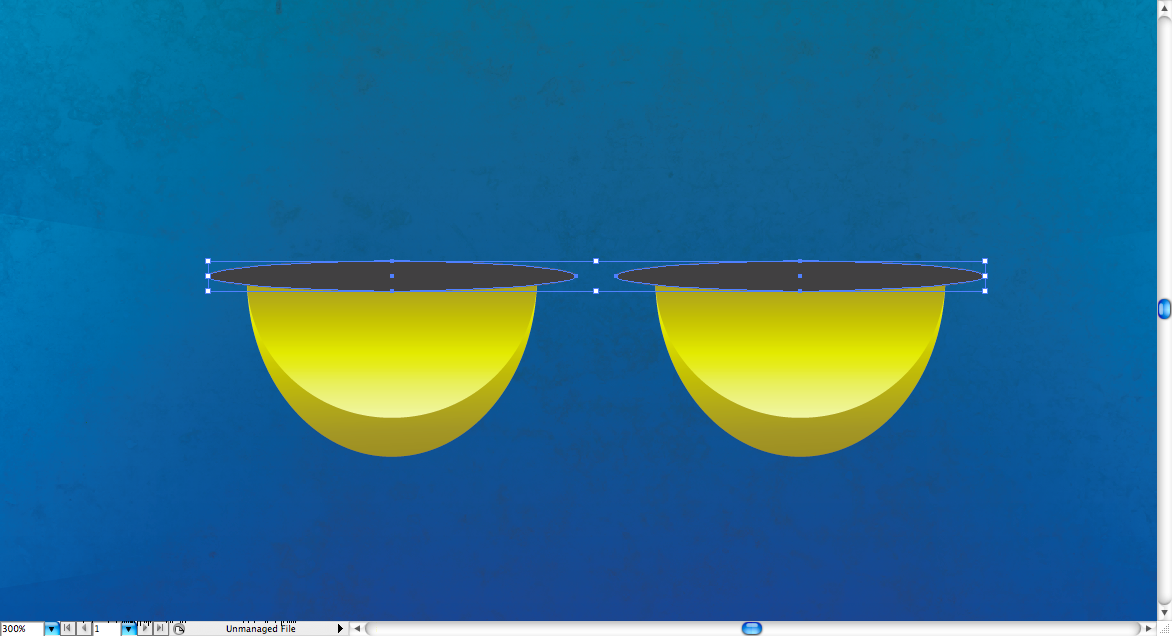Click the vertical scrollbar thumb
This screenshot has width=1172, height=636.
pos(1164,309)
